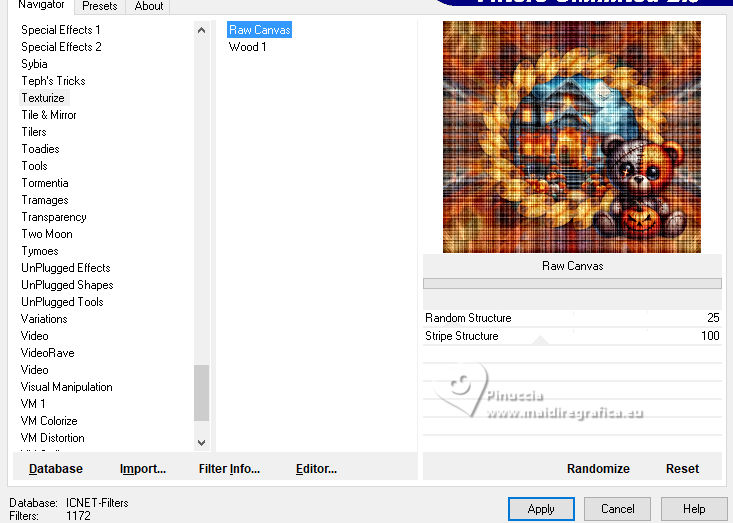This screenshot has height=523, width=733.
Task: Select Visual Manipulation category
Action: 66,387
